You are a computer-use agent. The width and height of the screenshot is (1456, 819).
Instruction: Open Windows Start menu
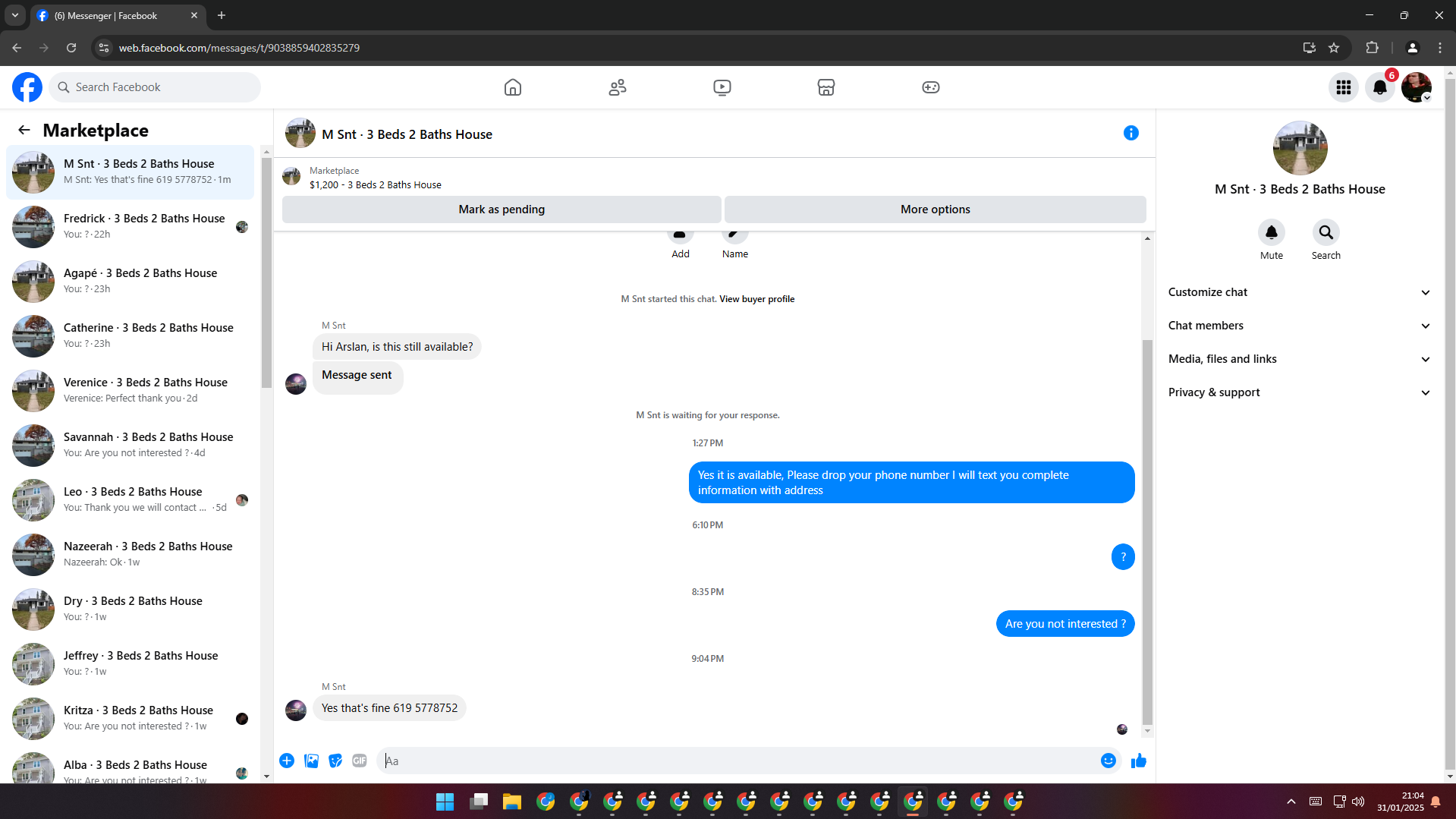point(445,802)
